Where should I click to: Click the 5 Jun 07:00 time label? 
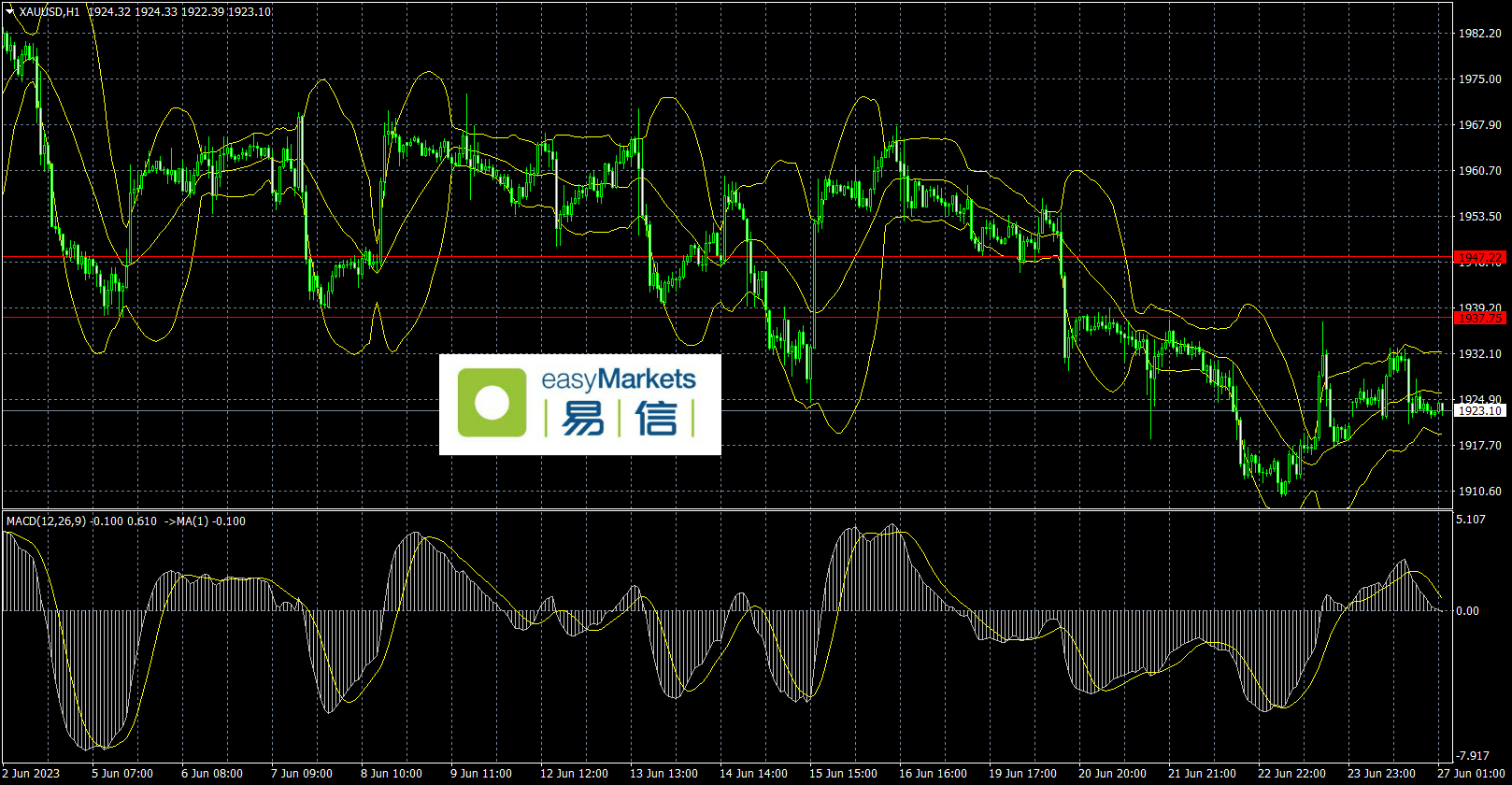point(122,774)
